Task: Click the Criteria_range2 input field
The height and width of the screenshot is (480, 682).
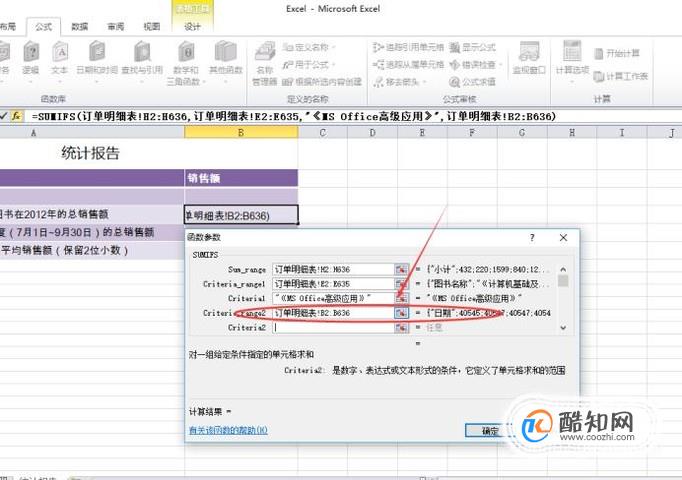Action: 333,313
